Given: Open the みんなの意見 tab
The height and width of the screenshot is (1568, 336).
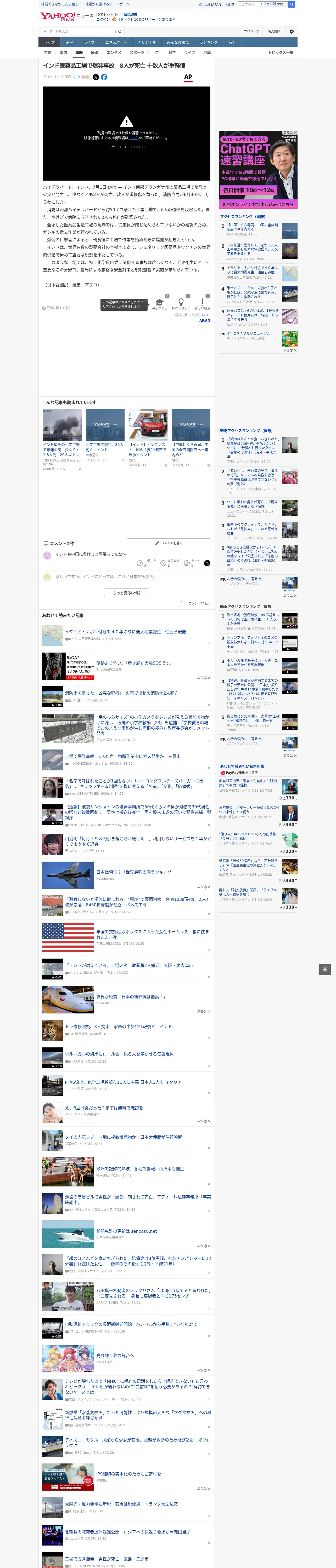Looking at the screenshot, I should pyautogui.click(x=178, y=43).
